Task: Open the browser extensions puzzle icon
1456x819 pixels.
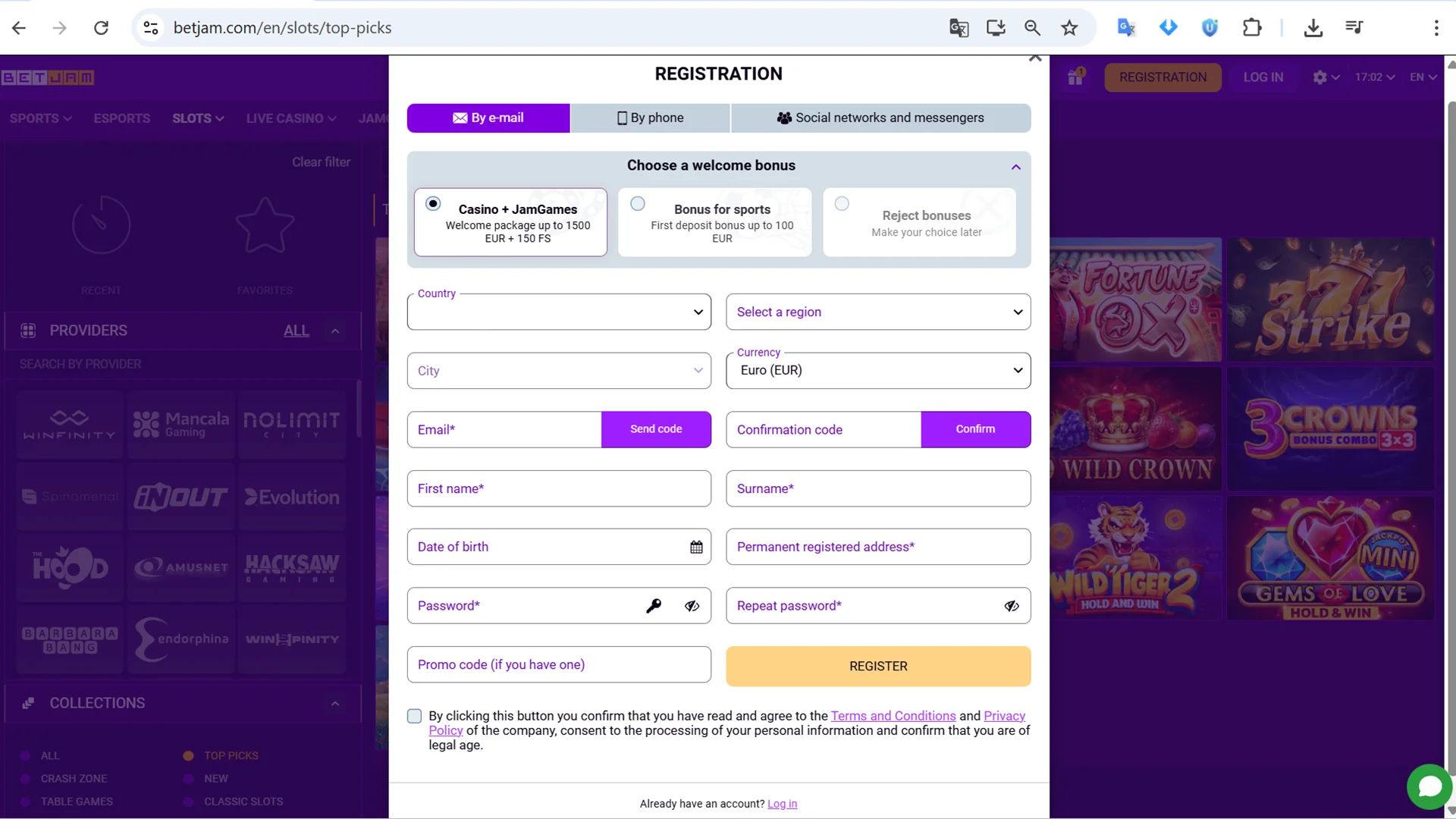Action: point(1252,28)
